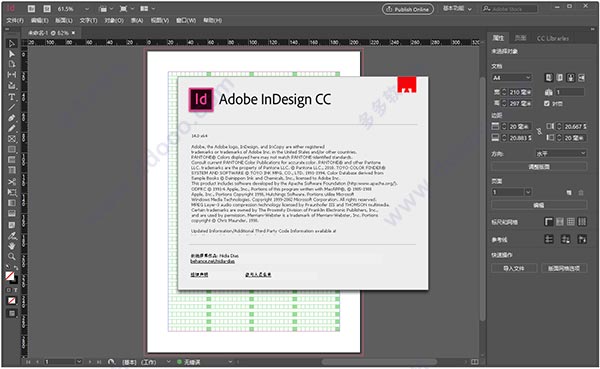Click the edit page button in Properties
600x369 pixels.
[x=539, y=205]
